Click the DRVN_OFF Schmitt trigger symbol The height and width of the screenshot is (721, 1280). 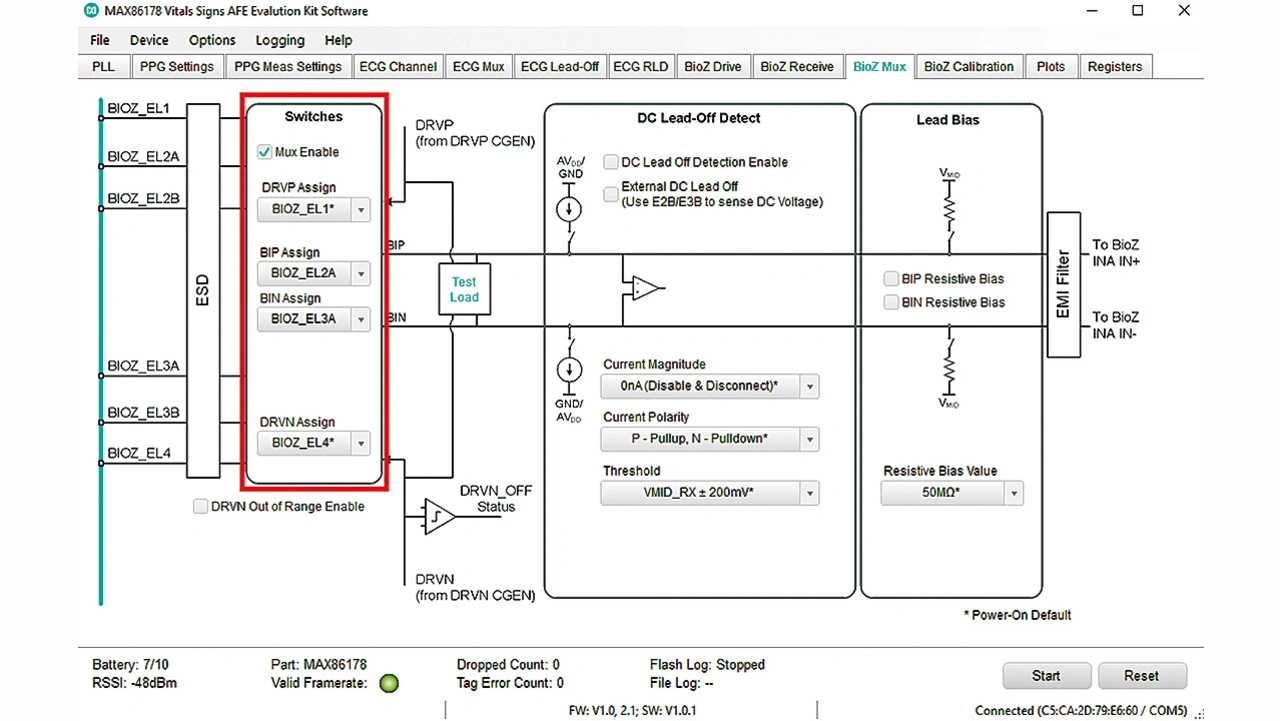(x=439, y=516)
